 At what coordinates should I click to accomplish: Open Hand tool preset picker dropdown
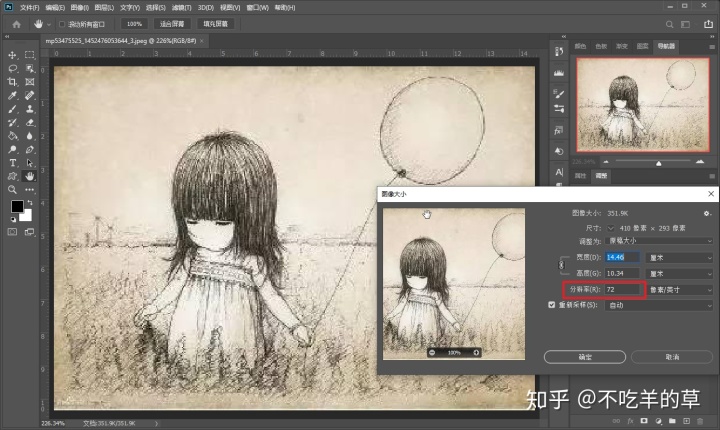pos(49,24)
